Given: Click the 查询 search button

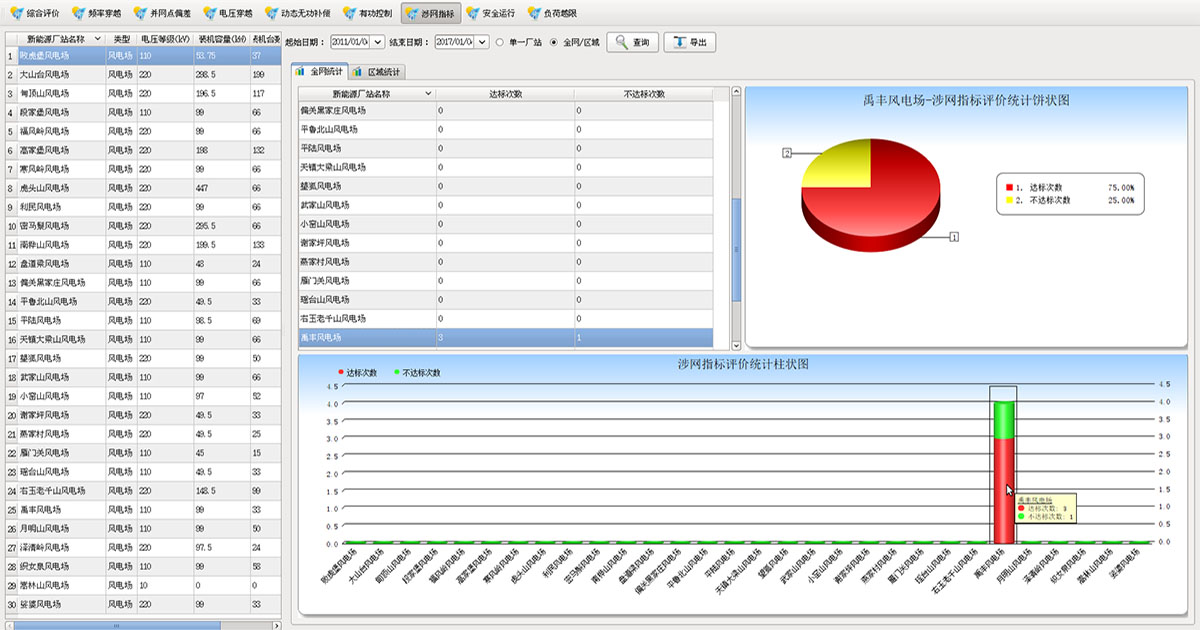Looking at the screenshot, I should (x=632, y=43).
